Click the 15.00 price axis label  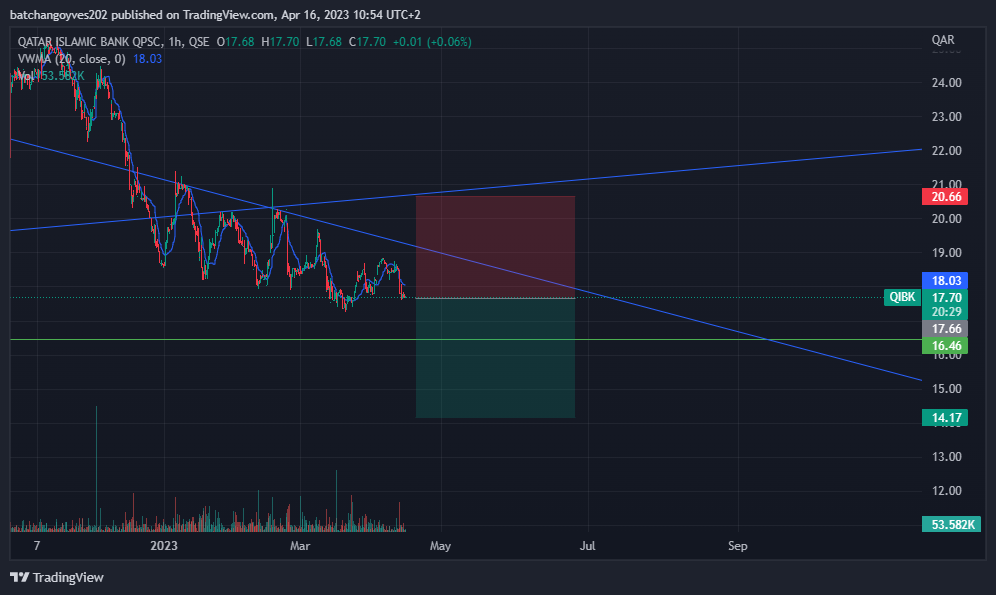click(x=946, y=389)
